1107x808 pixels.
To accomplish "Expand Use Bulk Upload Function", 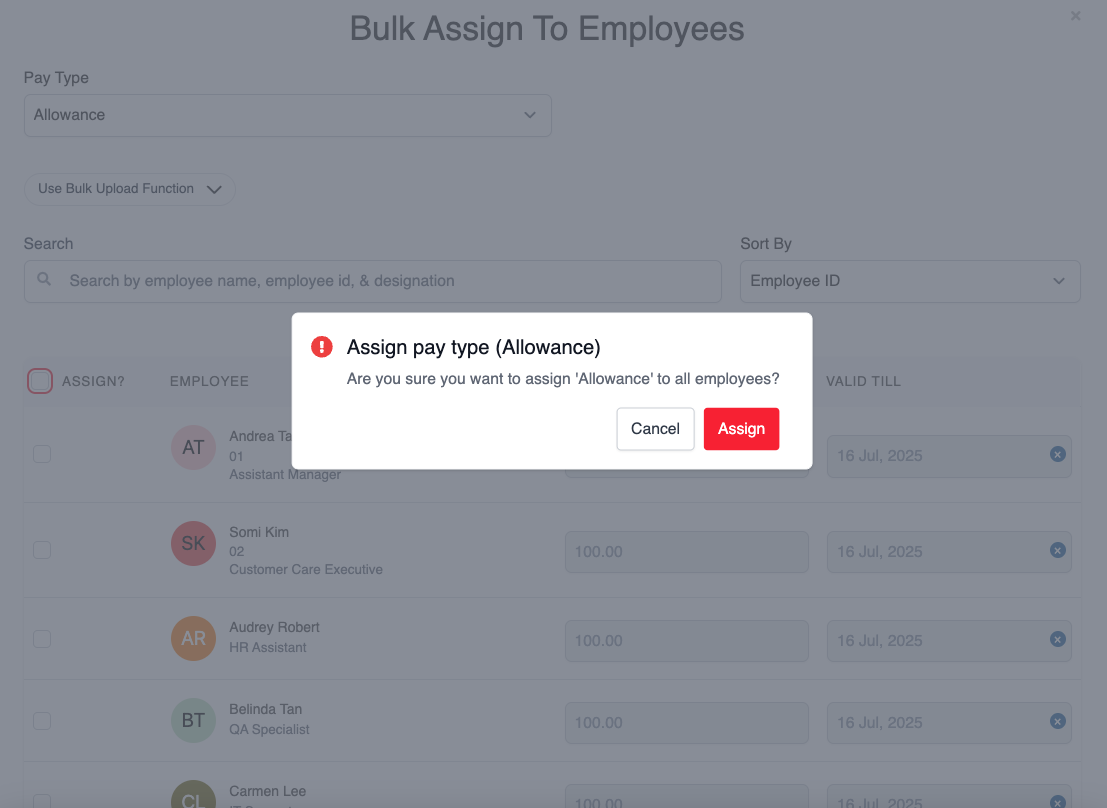I will (130, 189).
